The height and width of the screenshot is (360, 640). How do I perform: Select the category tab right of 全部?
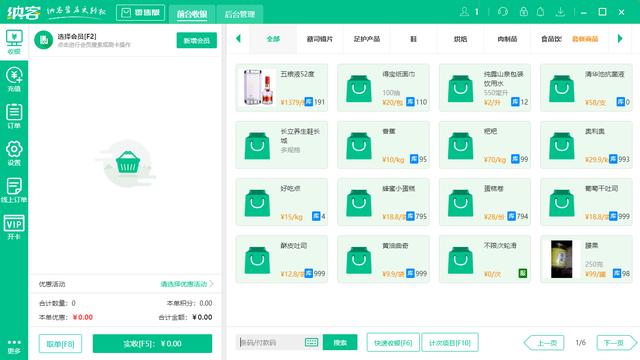(320, 39)
